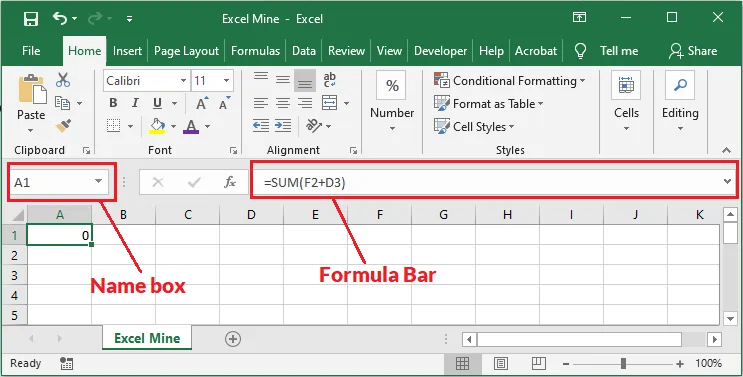Open the Data tab
Viewport: 743px width, 377px height.
pos(304,51)
